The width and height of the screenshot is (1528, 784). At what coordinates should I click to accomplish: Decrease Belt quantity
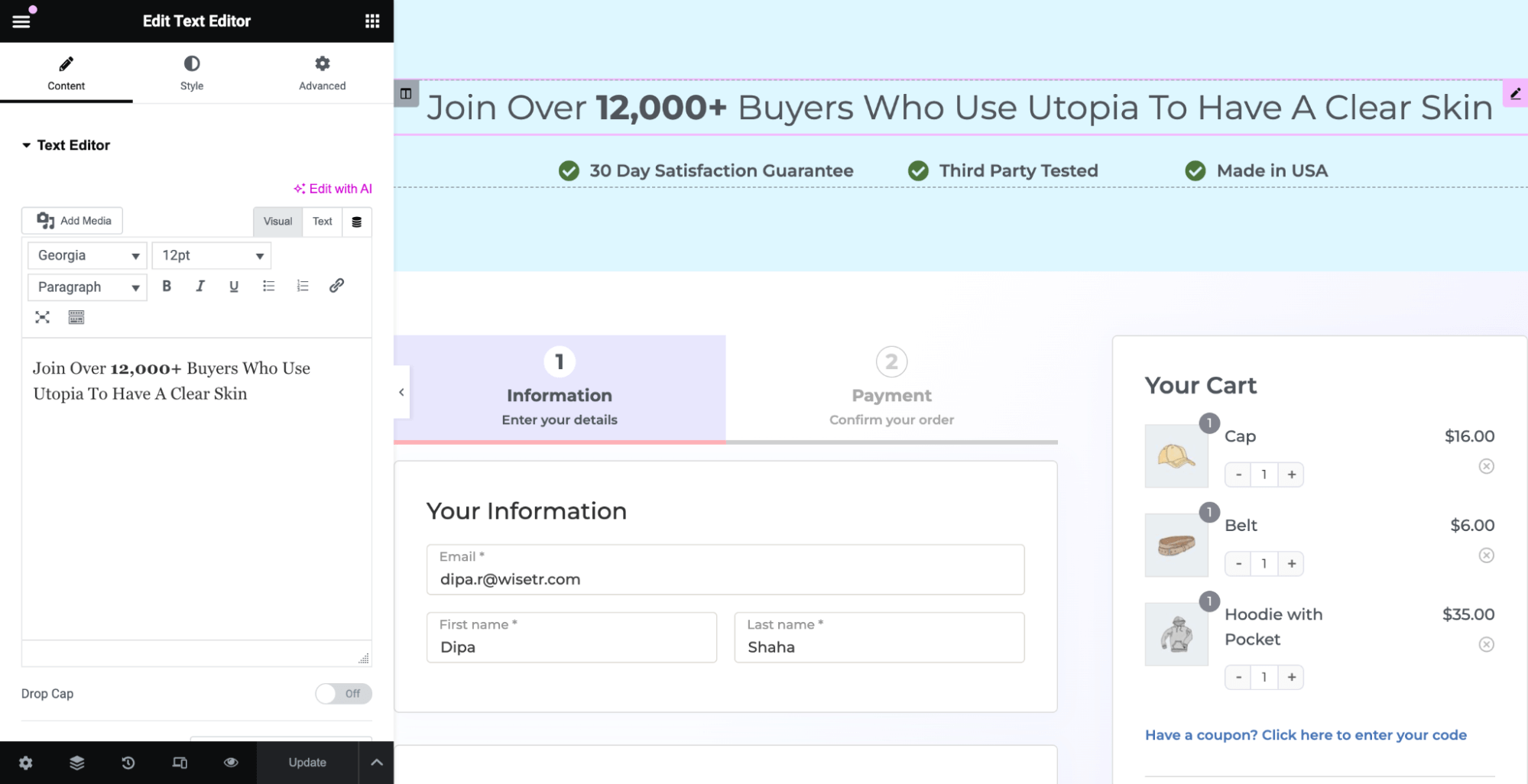click(1238, 564)
